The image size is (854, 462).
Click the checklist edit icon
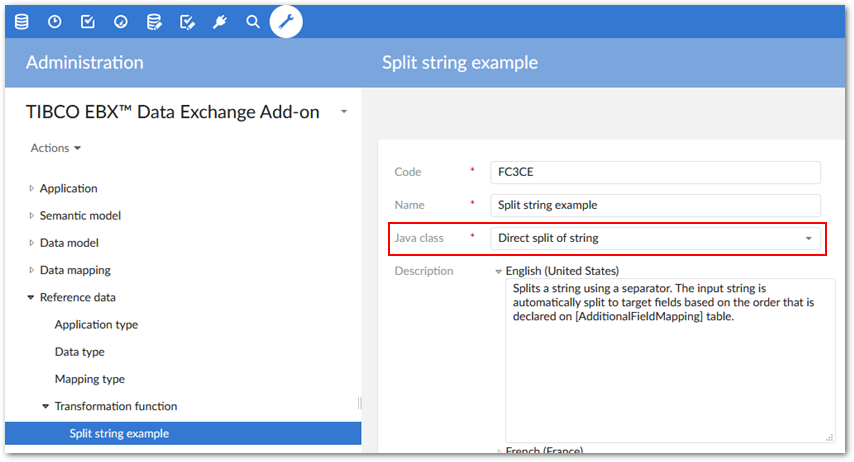187,21
